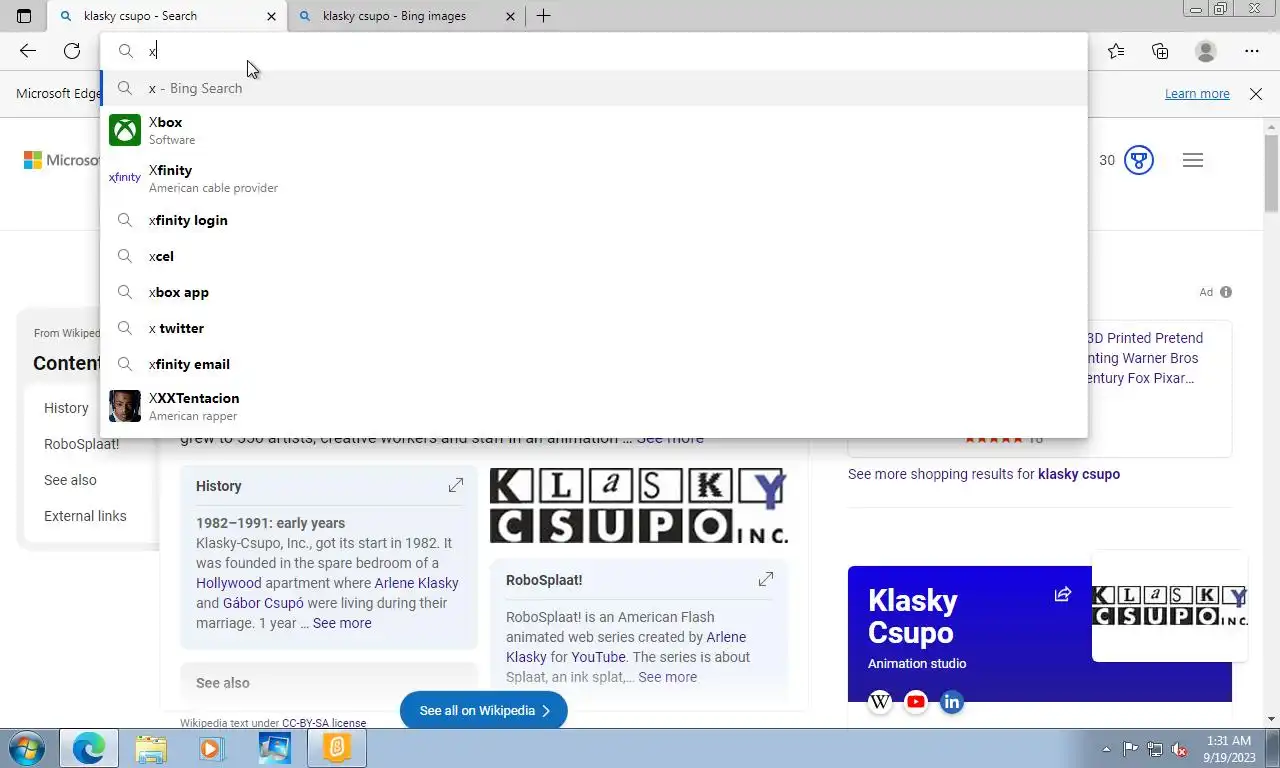Expand the History card
This screenshot has width=1280, height=768.
456,485
